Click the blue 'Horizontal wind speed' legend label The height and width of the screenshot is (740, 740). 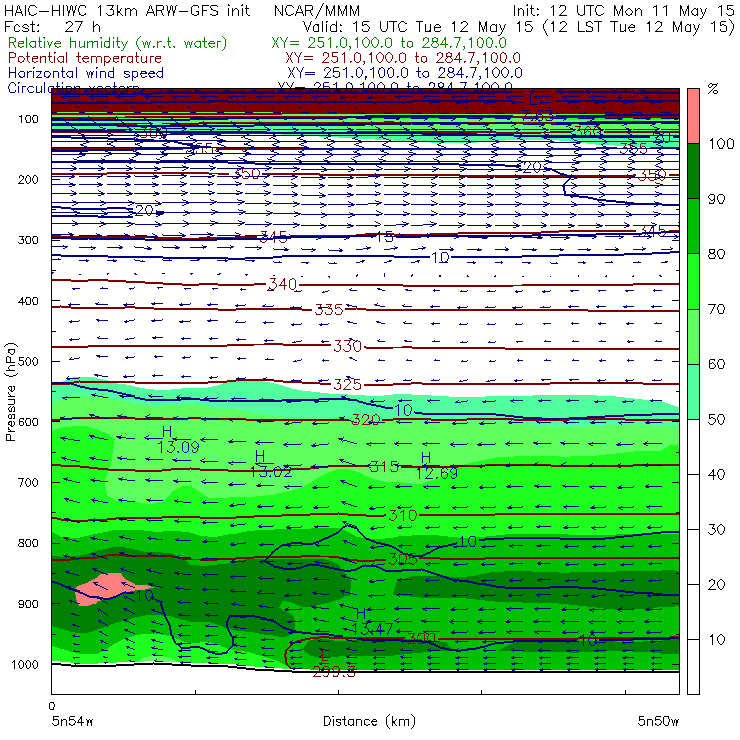click(x=86, y=73)
